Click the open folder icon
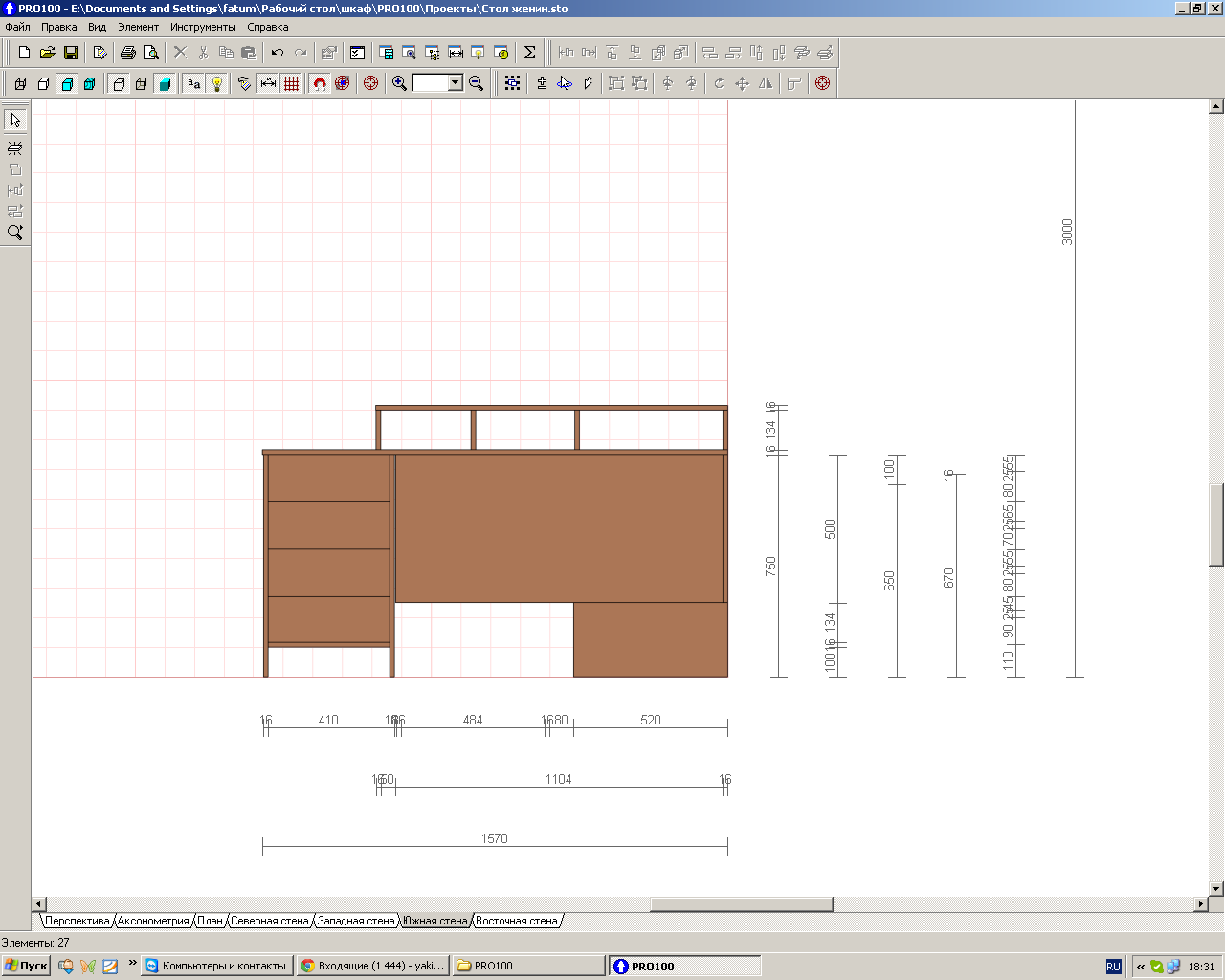 [x=47, y=53]
